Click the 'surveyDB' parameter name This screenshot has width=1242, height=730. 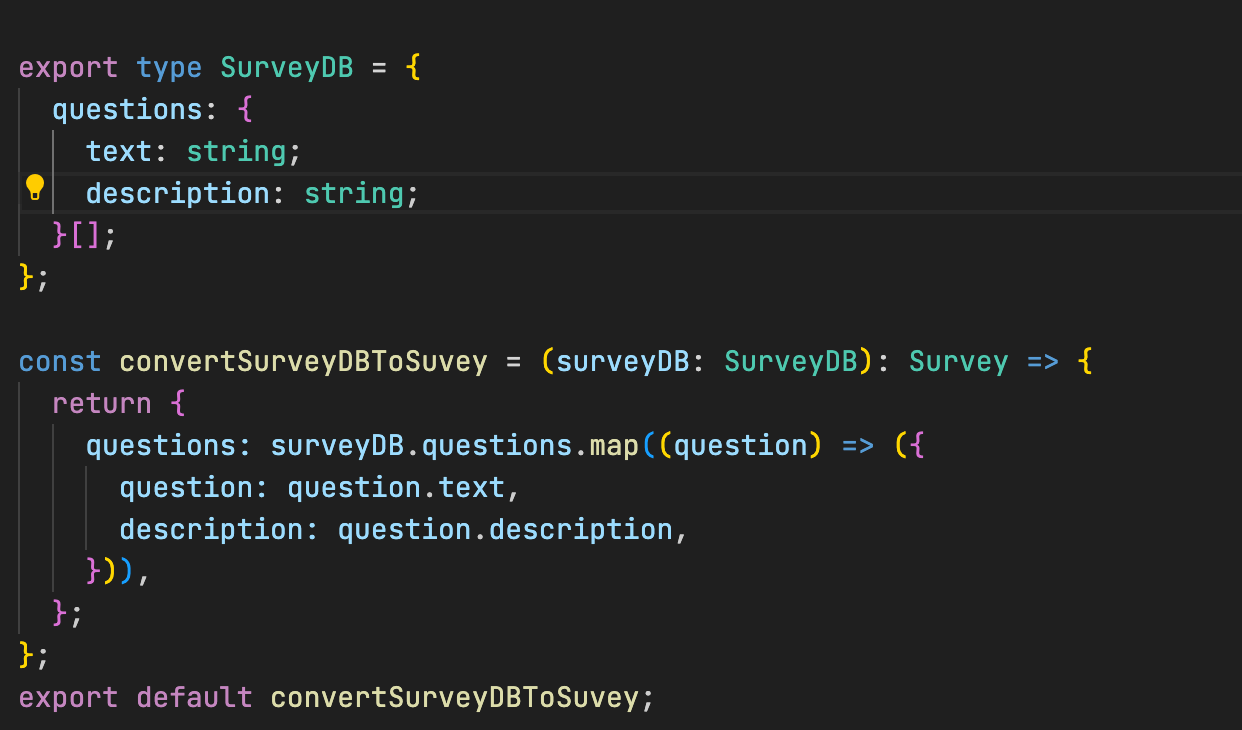coord(622,362)
